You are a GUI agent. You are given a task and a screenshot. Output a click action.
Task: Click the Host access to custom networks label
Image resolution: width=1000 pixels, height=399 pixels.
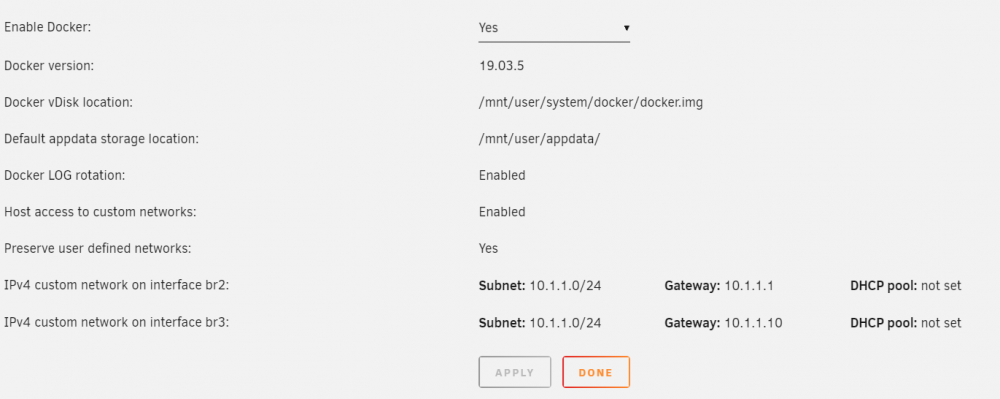pos(100,212)
